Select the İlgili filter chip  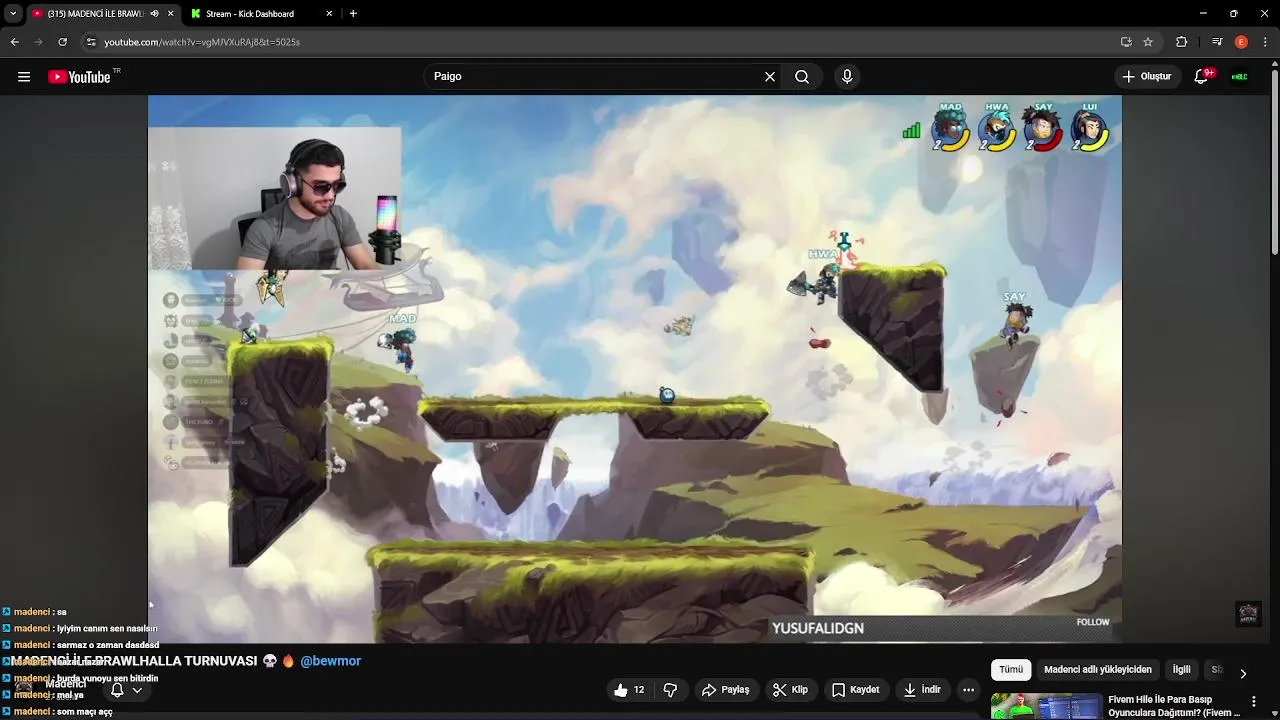(x=1182, y=670)
